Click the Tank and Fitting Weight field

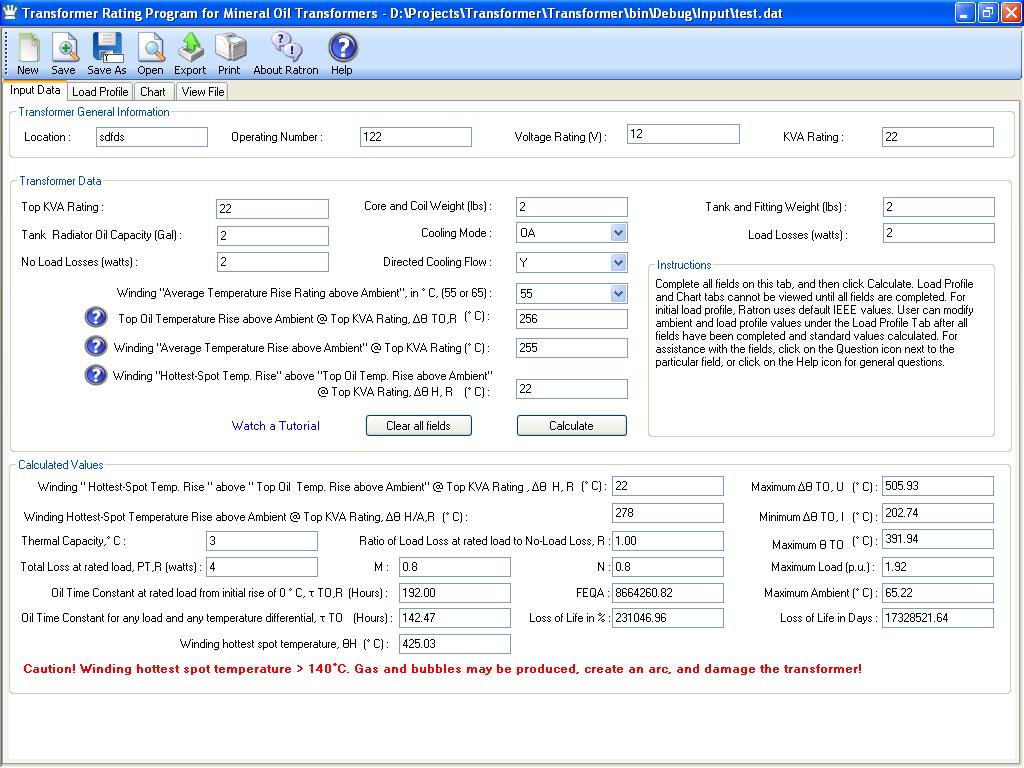tap(938, 207)
